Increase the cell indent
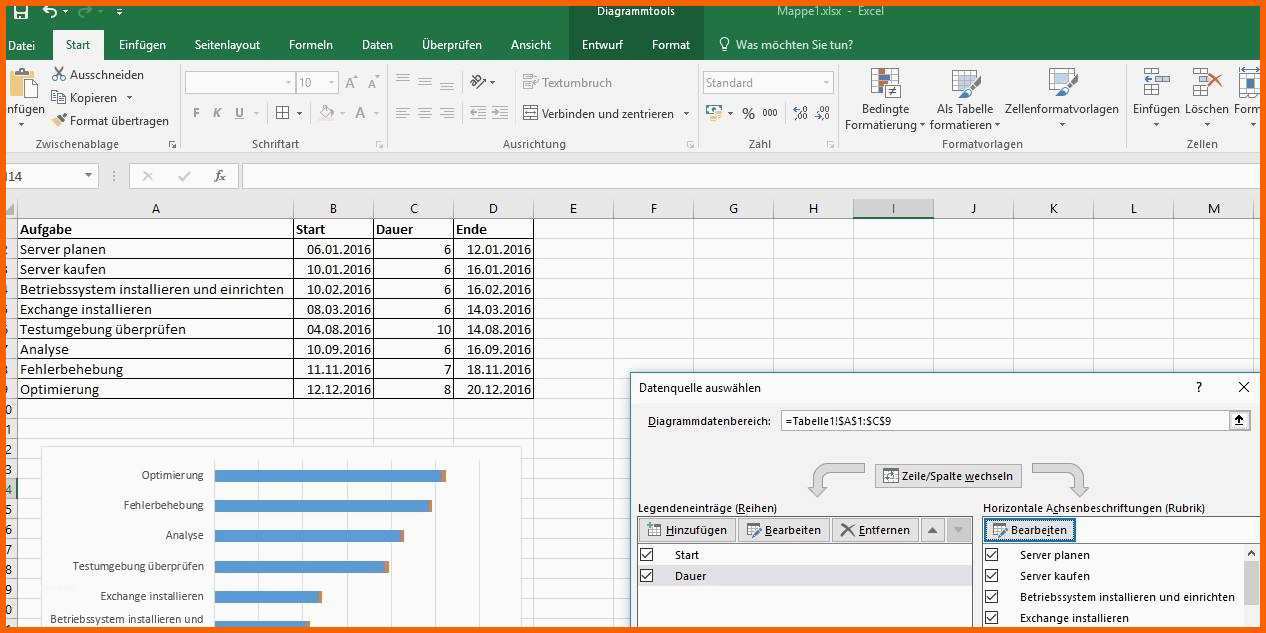This screenshot has height=633, width=1266. click(499, 114)
